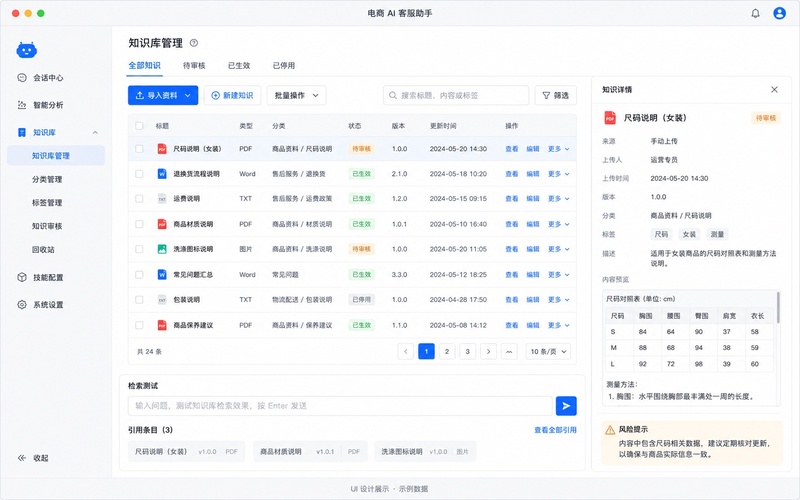Open 技能配置 cube icon in sidebar
The width and height of the screenshot is (800, 500).
(22, 277)
